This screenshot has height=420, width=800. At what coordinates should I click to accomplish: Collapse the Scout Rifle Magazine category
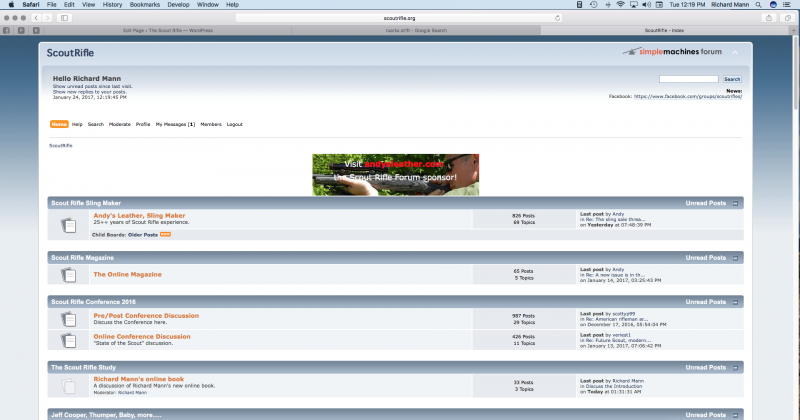tap(736, 258)
